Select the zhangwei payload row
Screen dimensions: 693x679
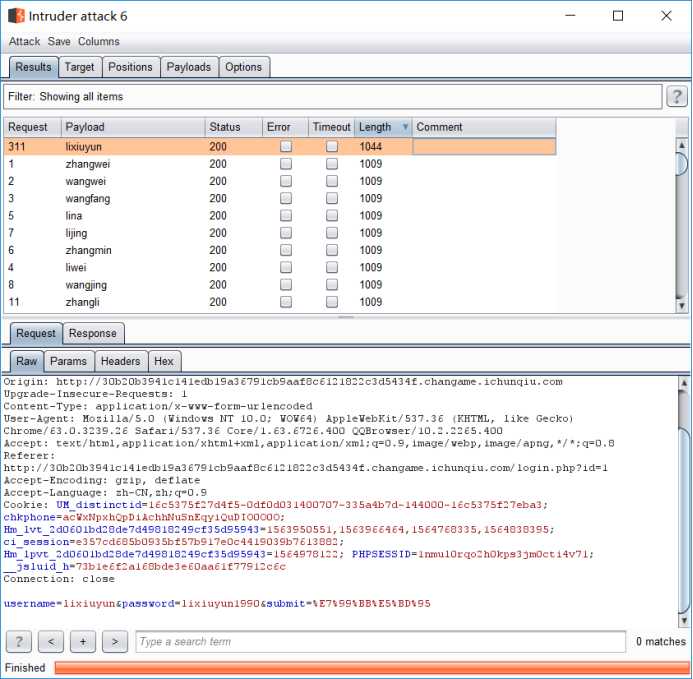tap(280, 164)
